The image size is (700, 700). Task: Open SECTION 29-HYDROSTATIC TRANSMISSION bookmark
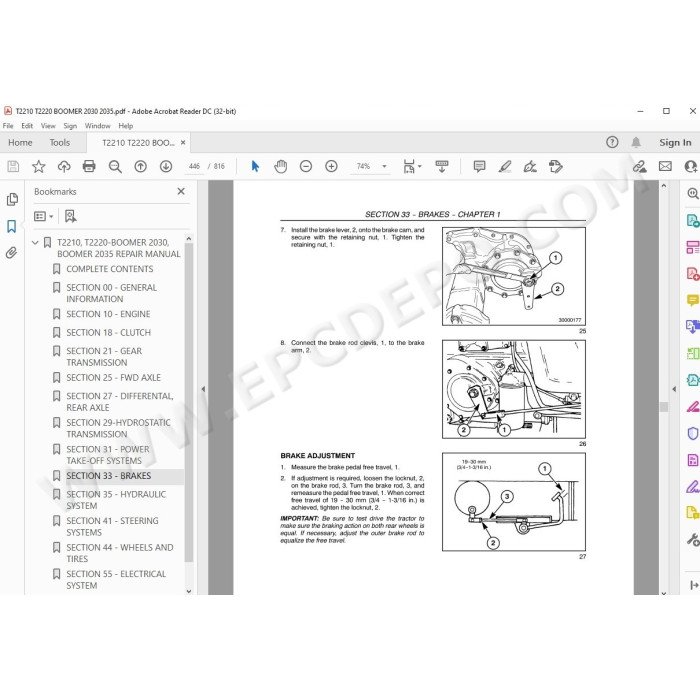pyautogui.click(x=118, y=428)
